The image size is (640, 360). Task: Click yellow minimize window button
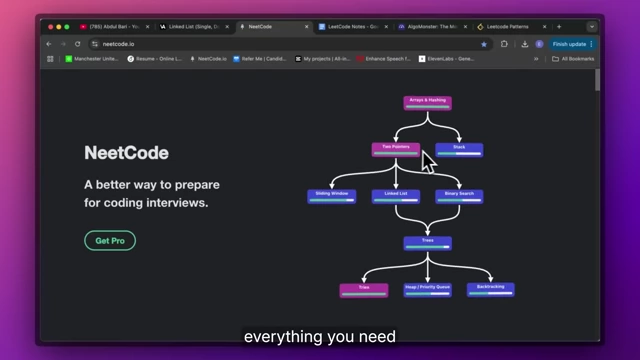[x=59, y=27]
